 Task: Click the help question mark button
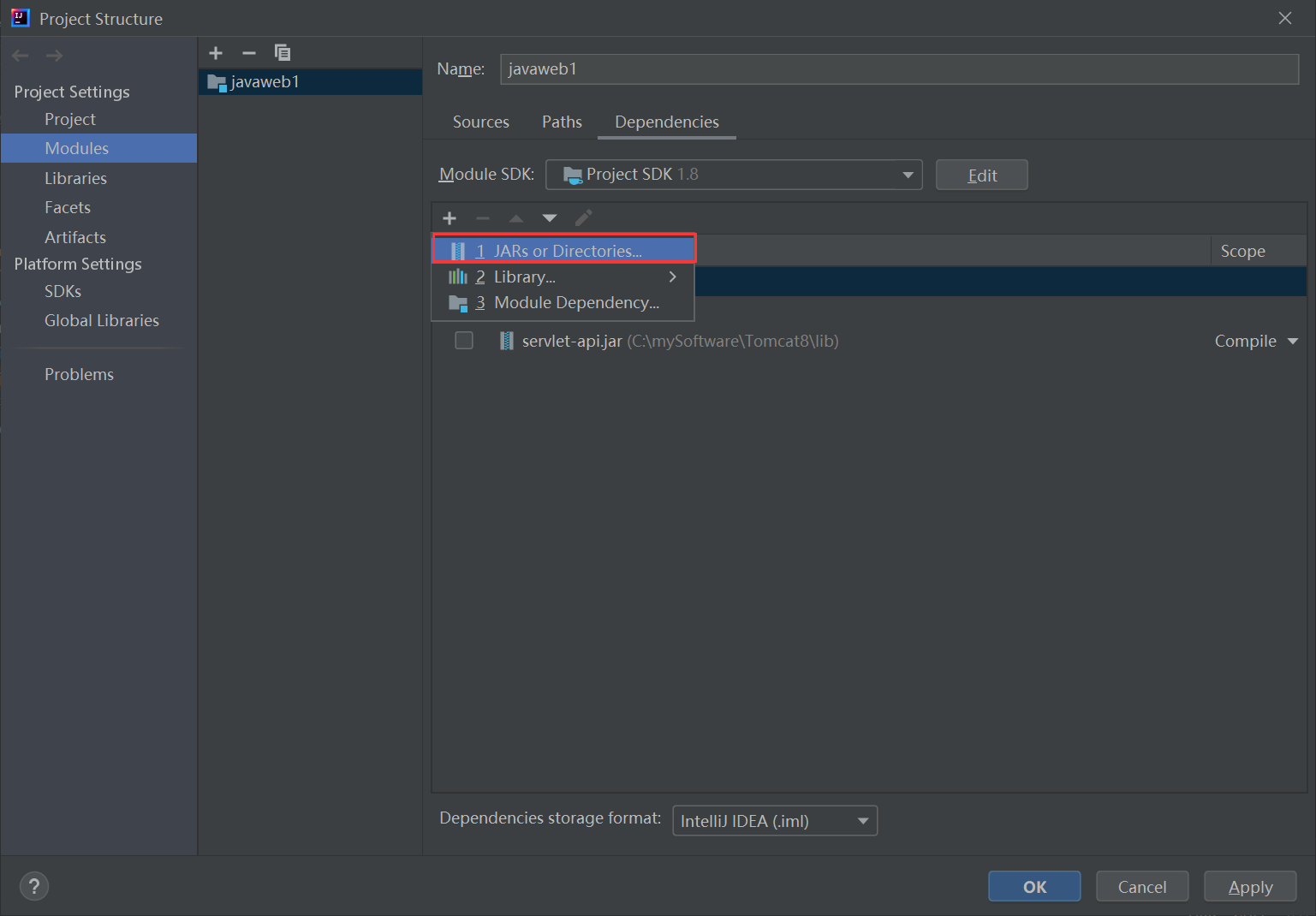click(x=34, y=886)
